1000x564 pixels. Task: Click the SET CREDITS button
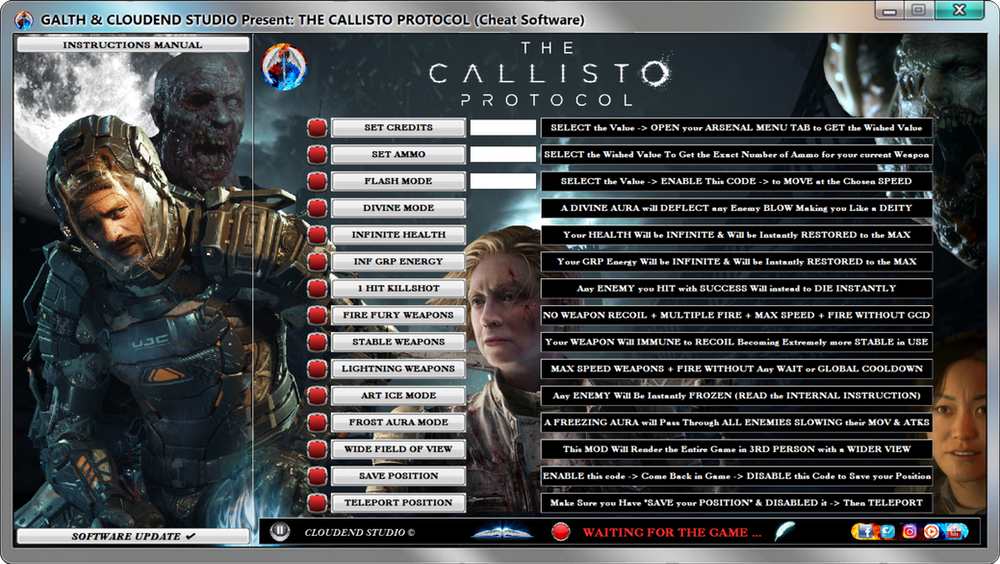click(399, 128)
